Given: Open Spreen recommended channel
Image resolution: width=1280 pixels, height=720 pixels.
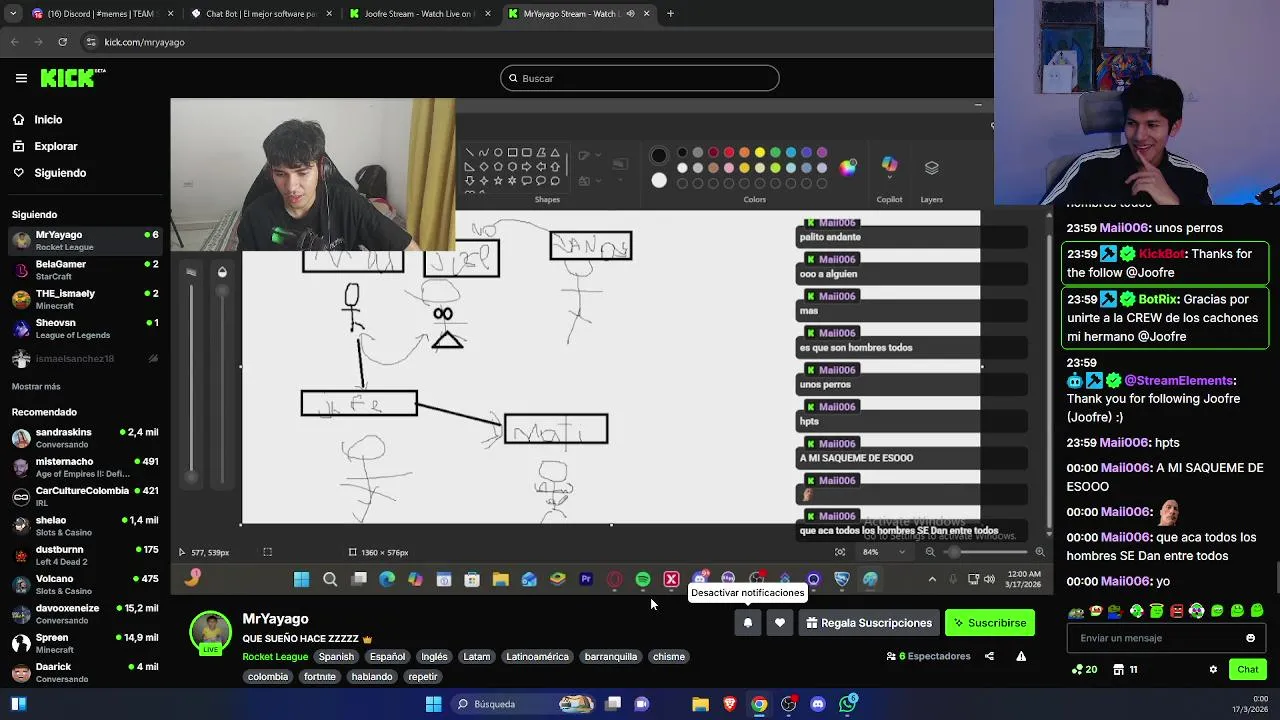Looking at the screenshot, I should coord(85,643).
